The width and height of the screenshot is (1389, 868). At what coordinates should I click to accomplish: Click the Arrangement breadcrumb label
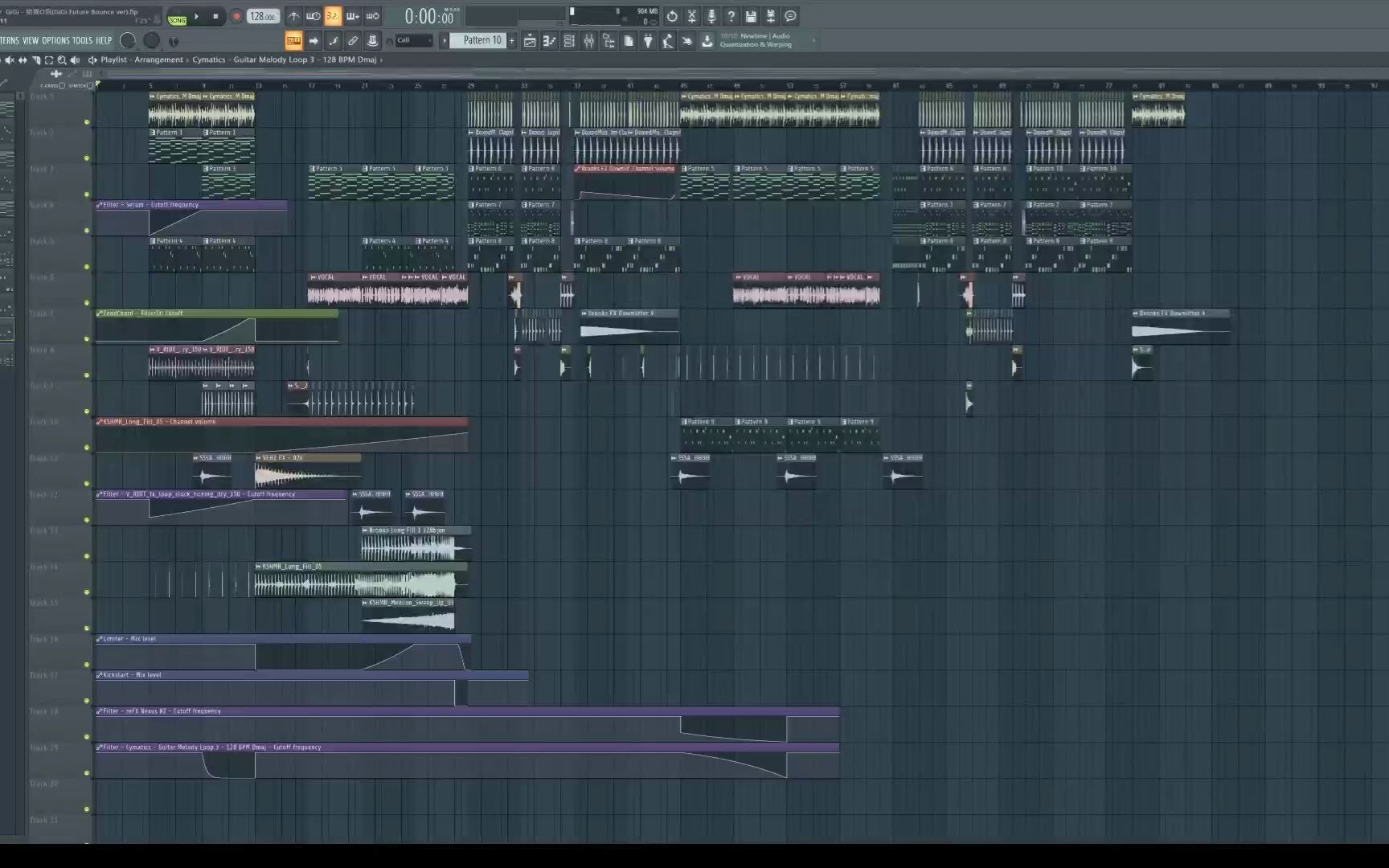(158, 59)
